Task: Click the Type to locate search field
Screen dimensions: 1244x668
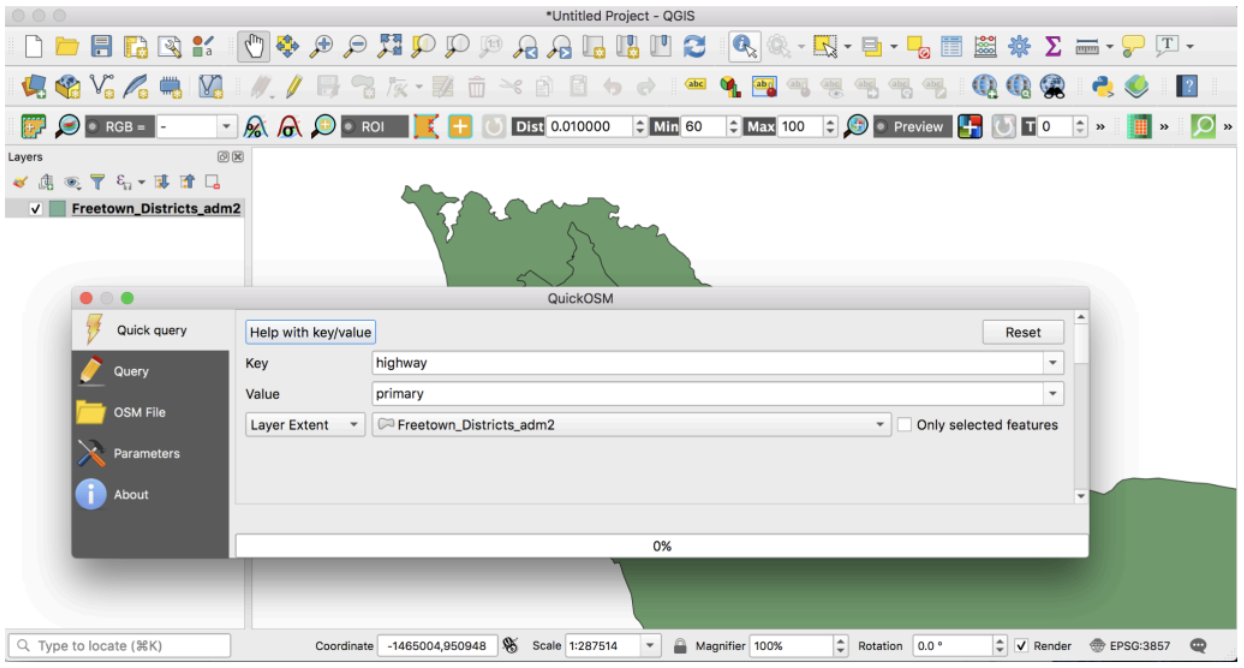Action: (x=119, y=646)
